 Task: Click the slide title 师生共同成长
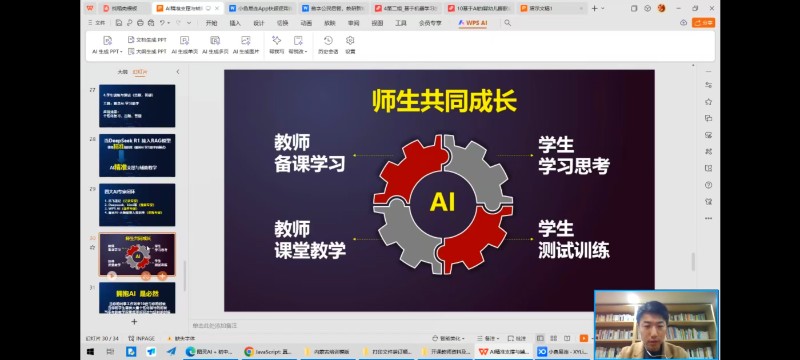(x=444, y=101)
